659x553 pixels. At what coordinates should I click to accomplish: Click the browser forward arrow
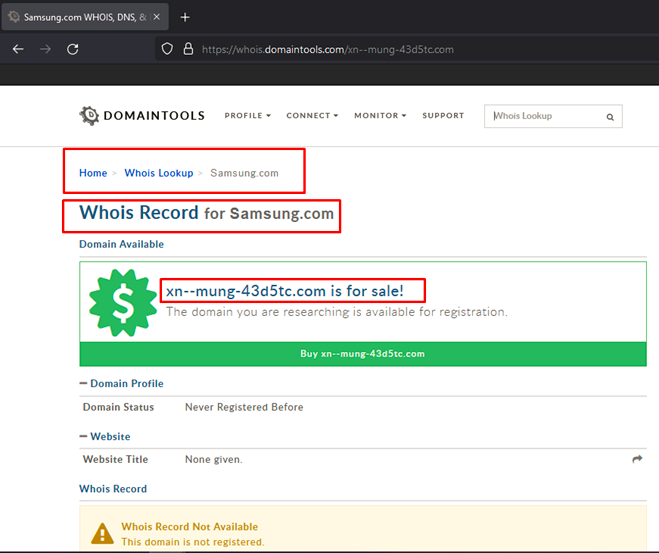(x=45, y=49)
